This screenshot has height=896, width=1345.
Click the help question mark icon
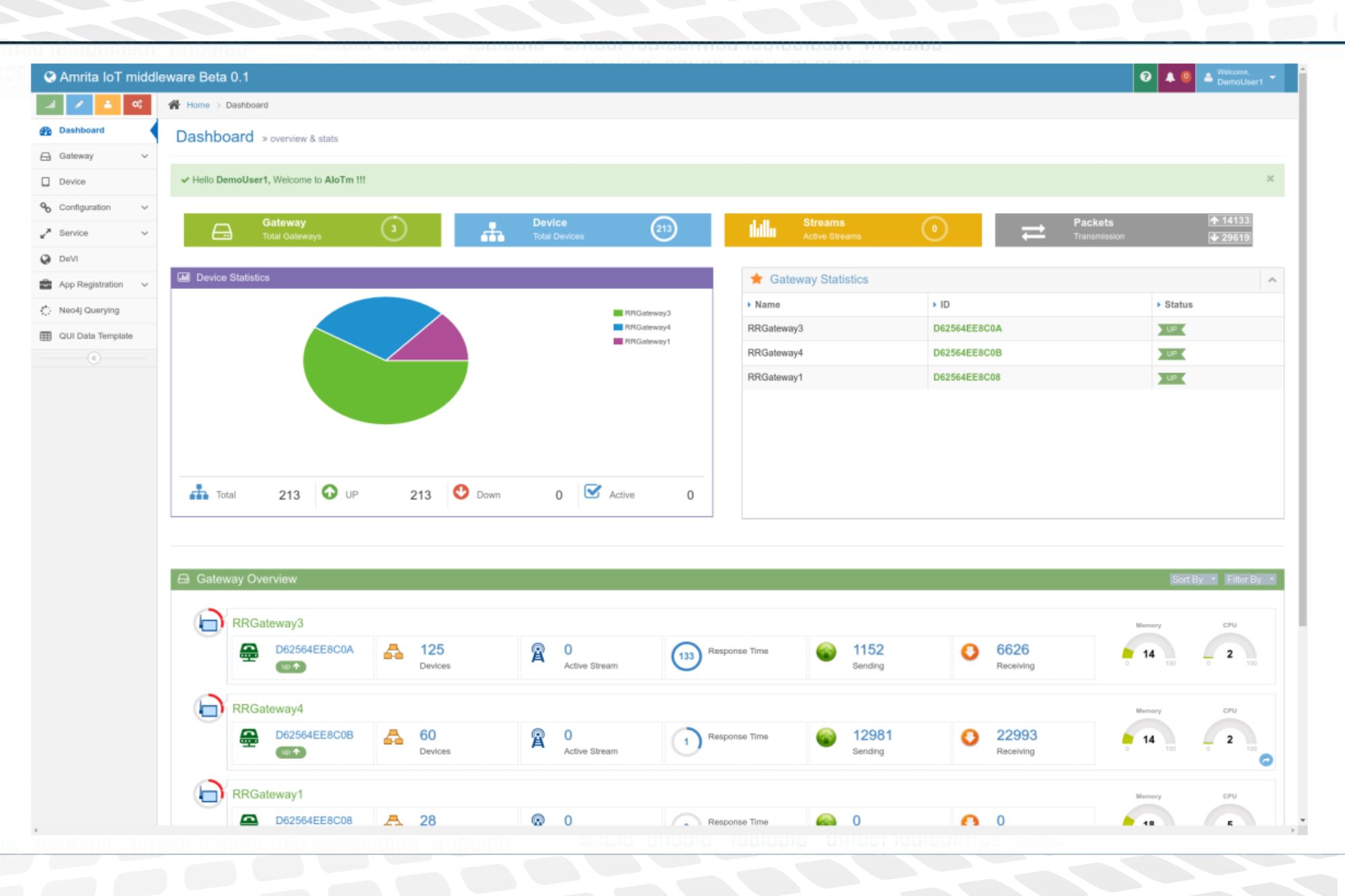click(x=1145, y=77)
